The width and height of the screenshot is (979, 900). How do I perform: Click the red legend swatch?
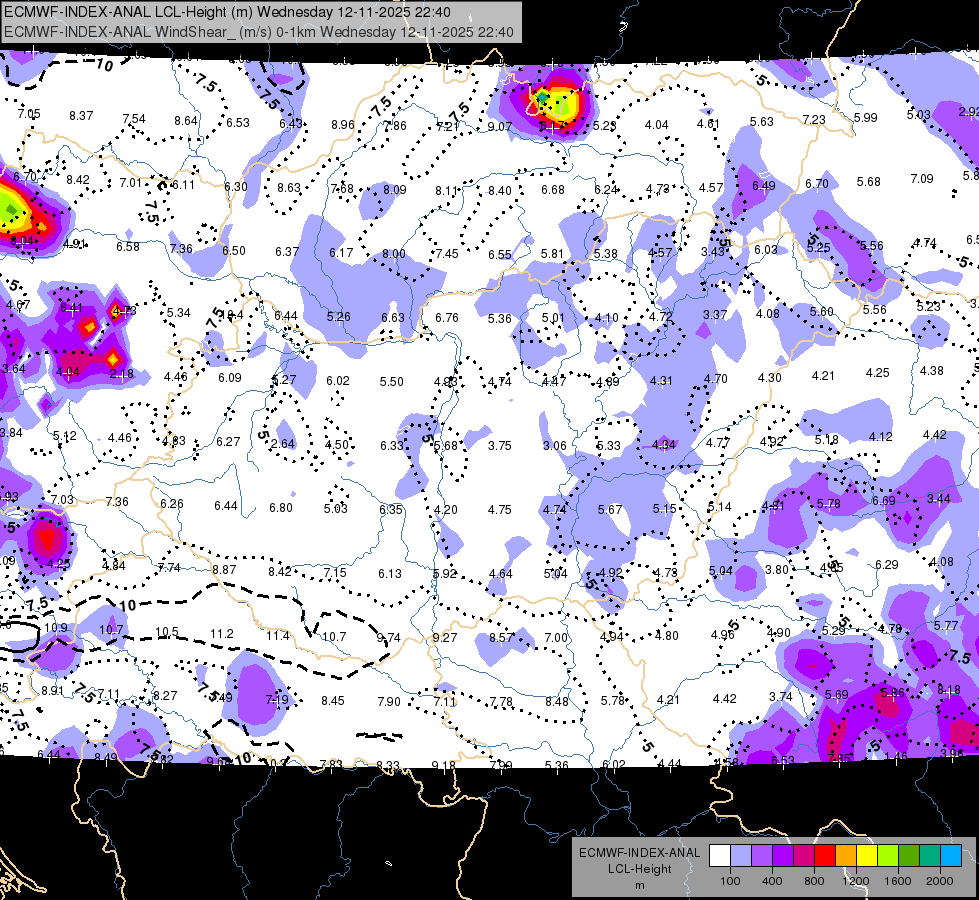[x=825, y=856]
